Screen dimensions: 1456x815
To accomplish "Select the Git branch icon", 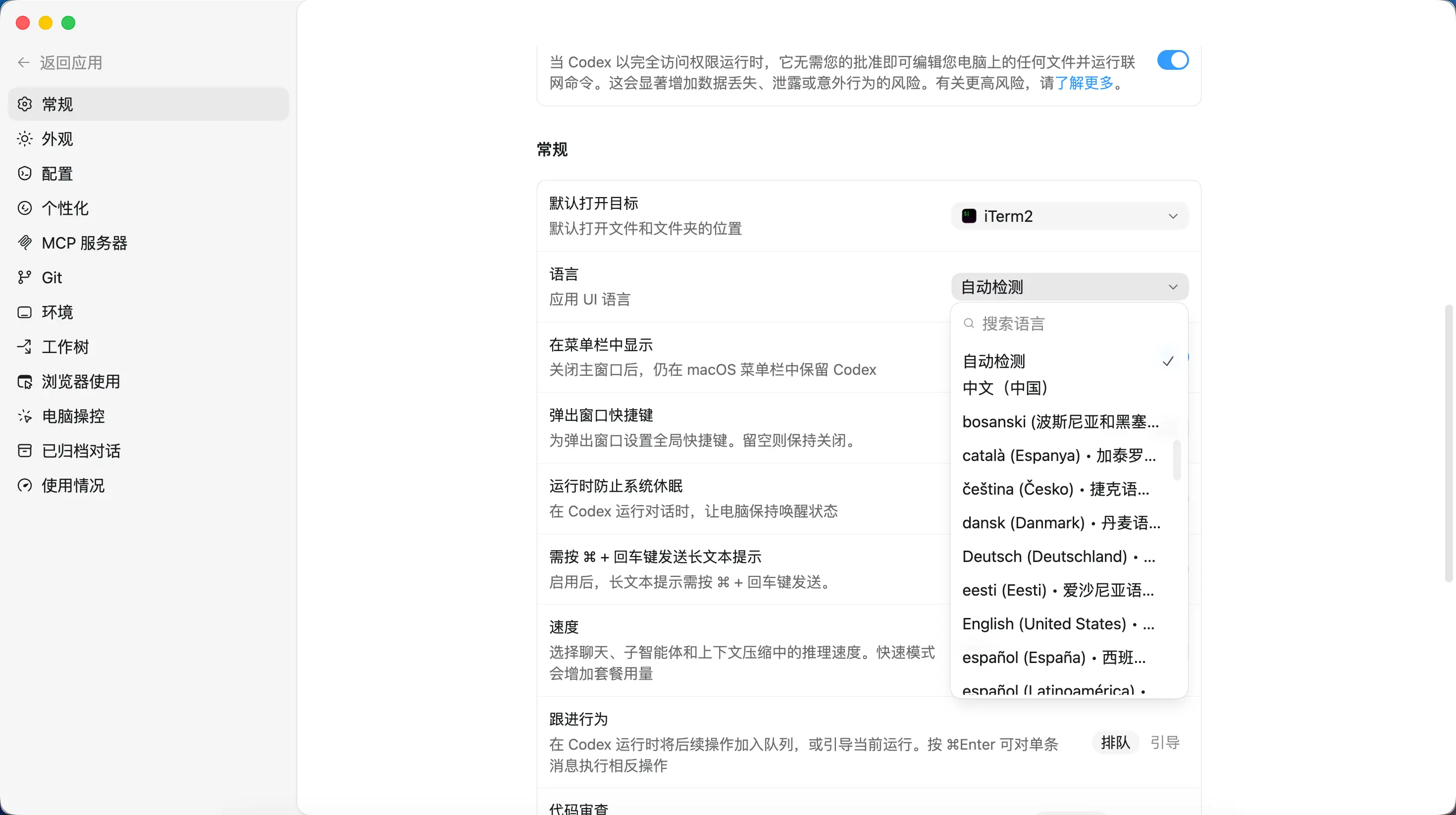I will click(24, 277).
